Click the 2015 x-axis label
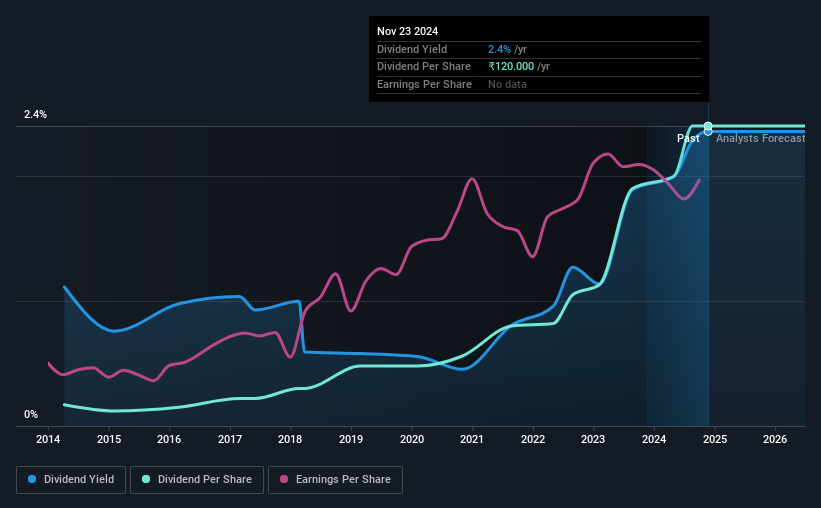The height and width of the screenshot is (508, 821). pyautogui.click(x=109, y=439)
